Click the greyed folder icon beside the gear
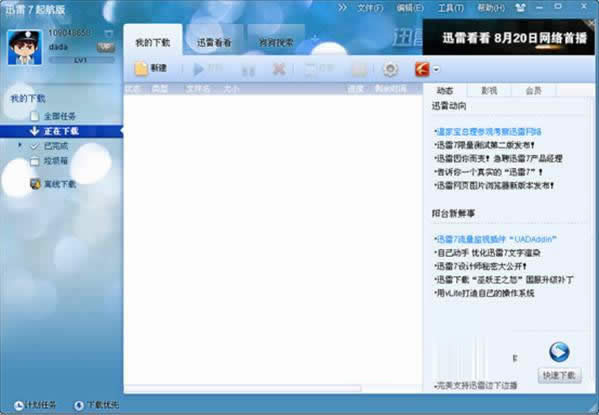The image size is (599, 415). click(359, 70)
